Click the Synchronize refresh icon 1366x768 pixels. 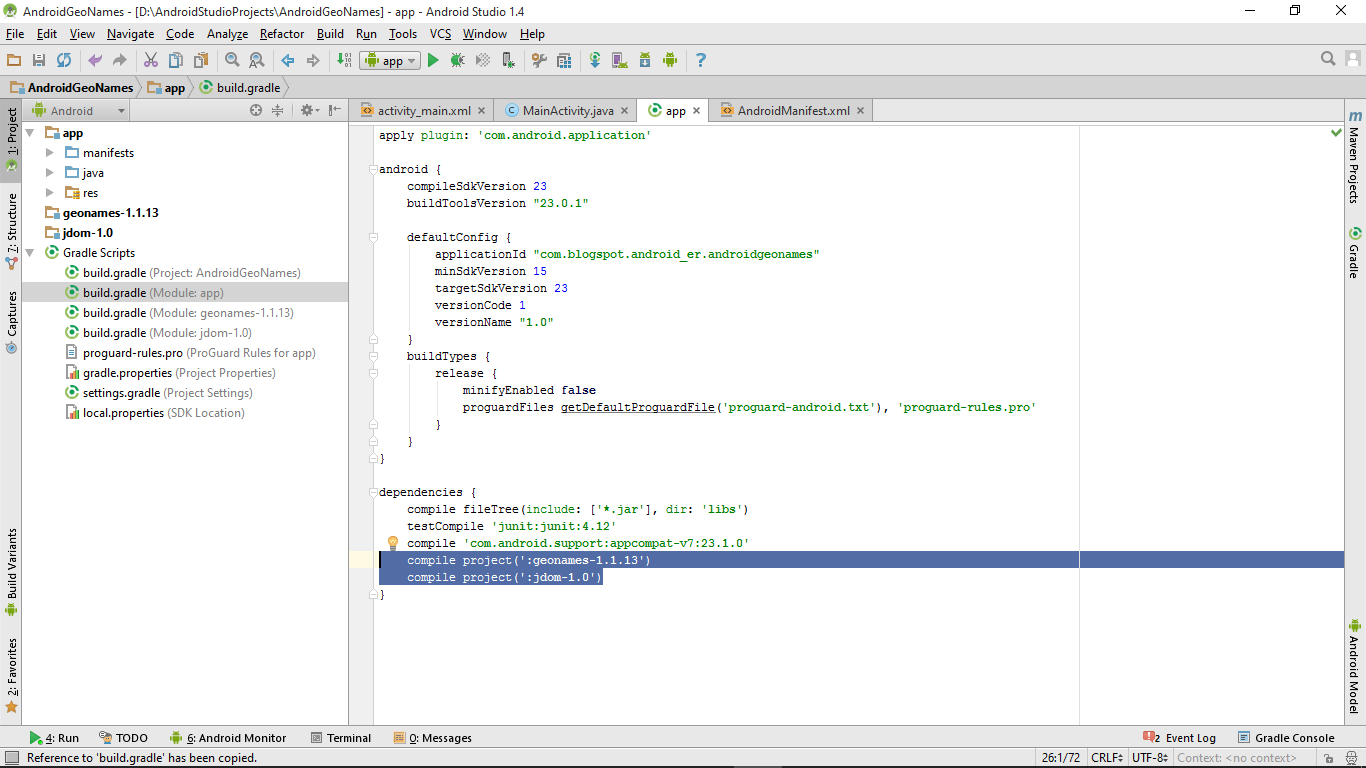point(64,60)
